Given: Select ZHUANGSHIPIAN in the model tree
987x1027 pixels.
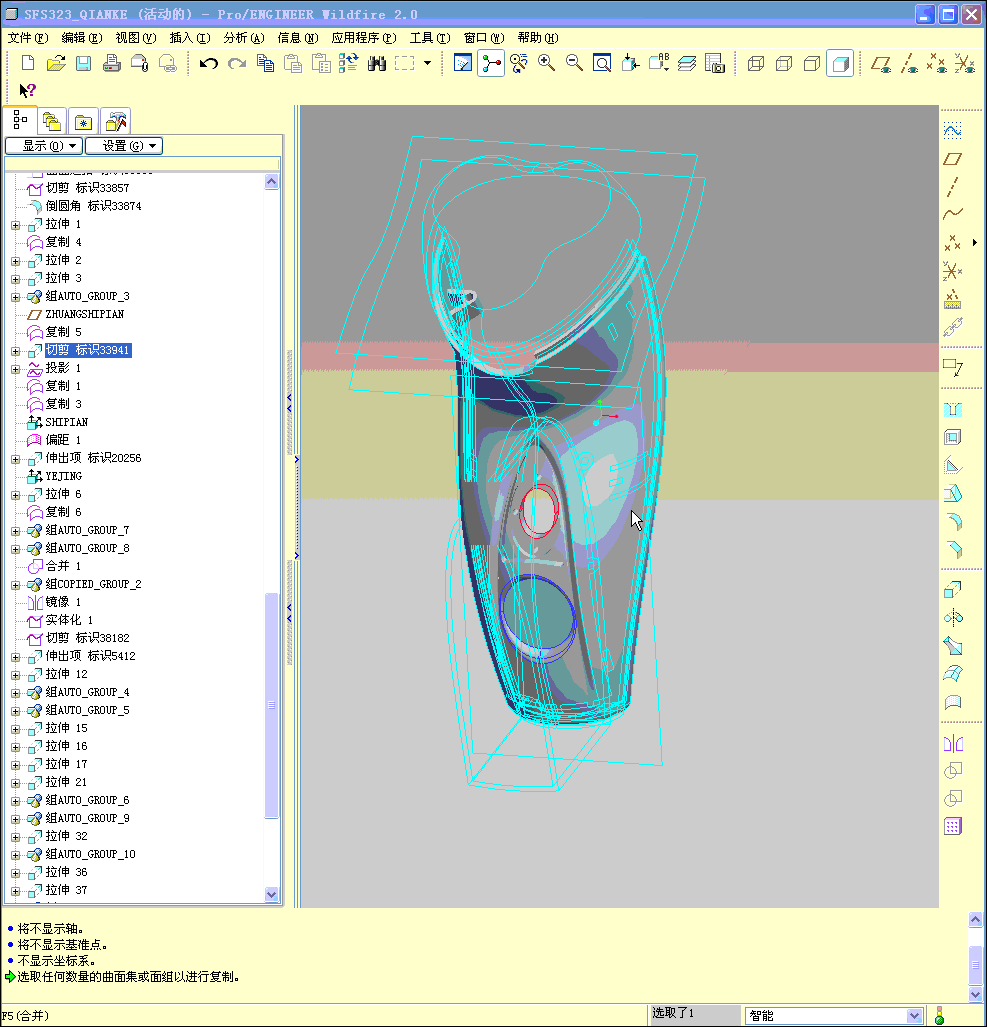Looking at the screenshot, I should [x=84, y=314].
